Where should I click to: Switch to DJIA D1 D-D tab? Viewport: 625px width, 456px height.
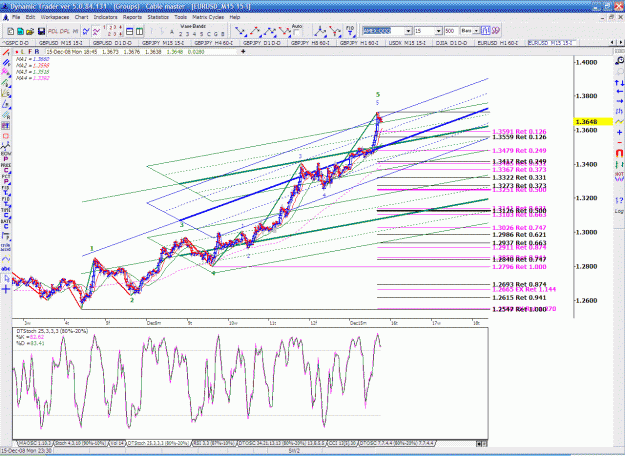[451, 43]
